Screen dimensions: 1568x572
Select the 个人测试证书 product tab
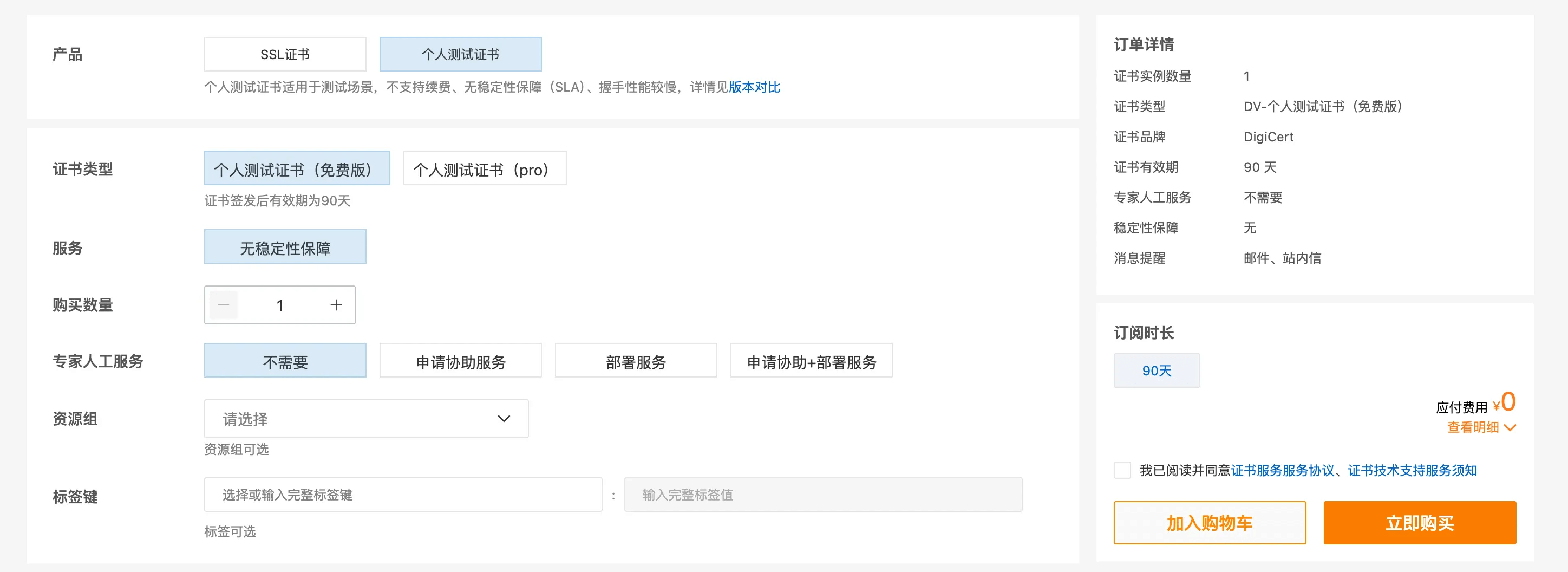point(460,54)
